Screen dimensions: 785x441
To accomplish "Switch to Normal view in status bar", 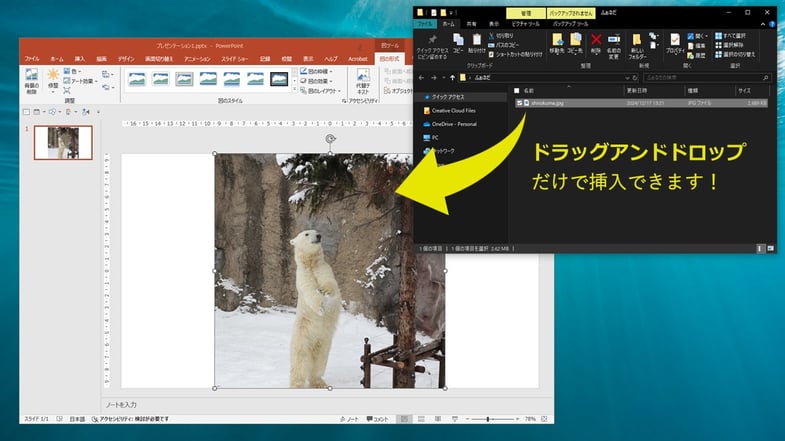I will coord(404,419).
